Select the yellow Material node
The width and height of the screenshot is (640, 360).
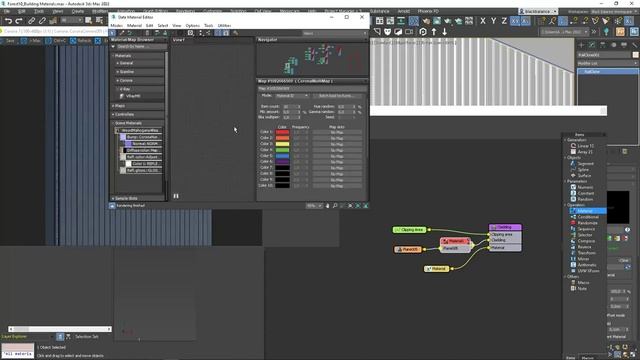tap(436, 269)
